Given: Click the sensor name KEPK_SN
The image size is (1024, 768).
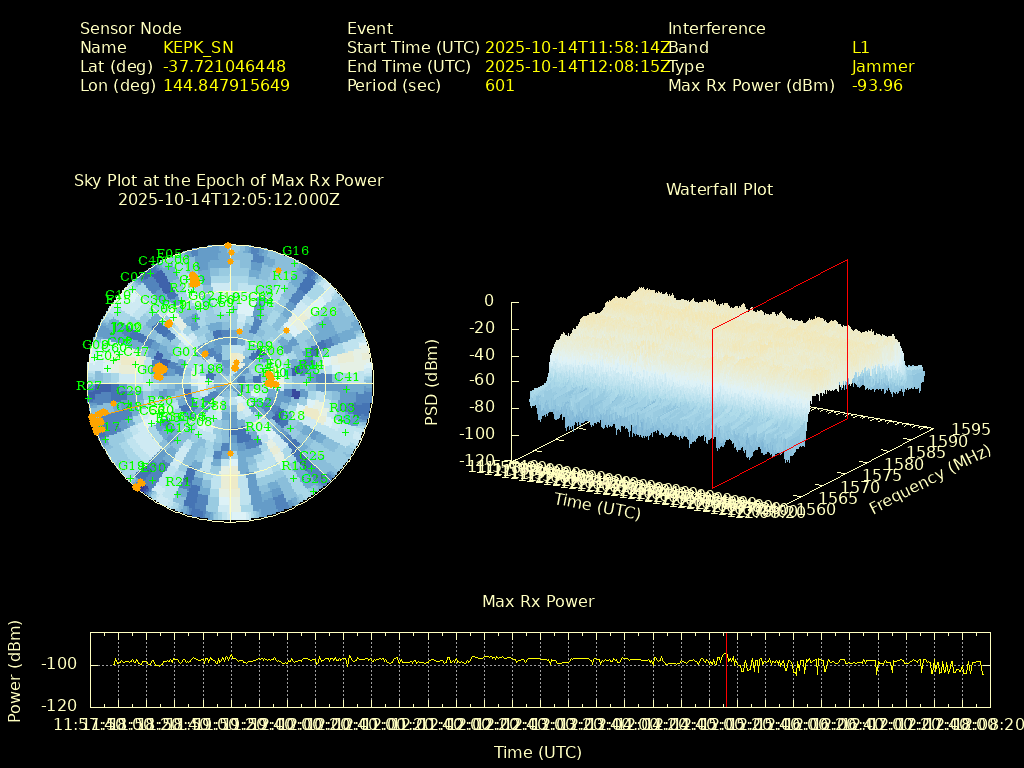Looking at the screenshot, I should coord(197,47).
